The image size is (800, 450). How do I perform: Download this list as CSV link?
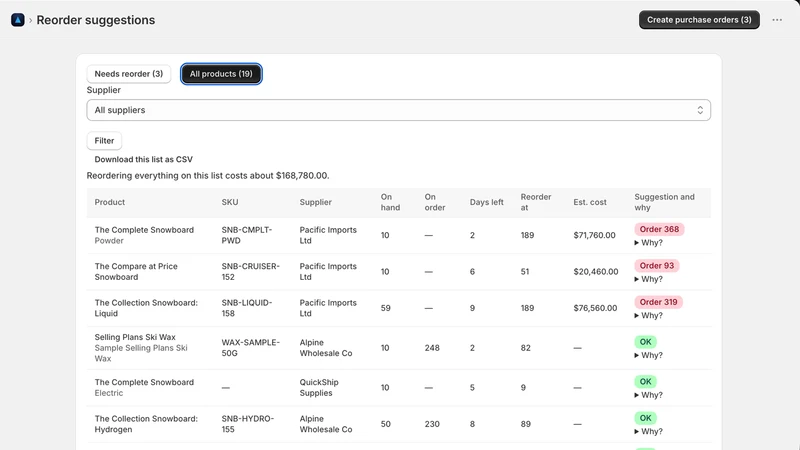[x=143, y=159]
